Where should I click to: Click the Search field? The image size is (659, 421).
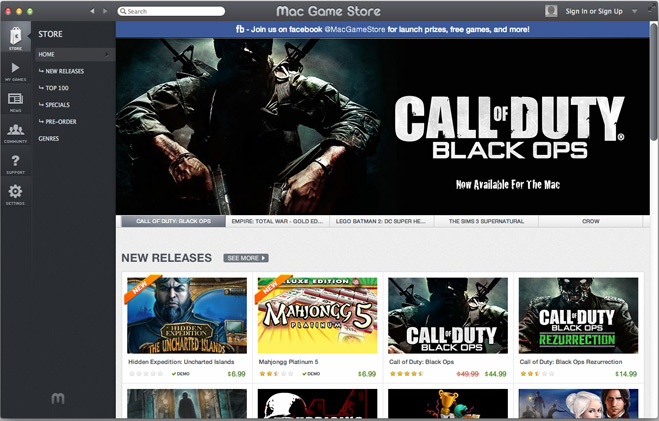click(171, 11)
